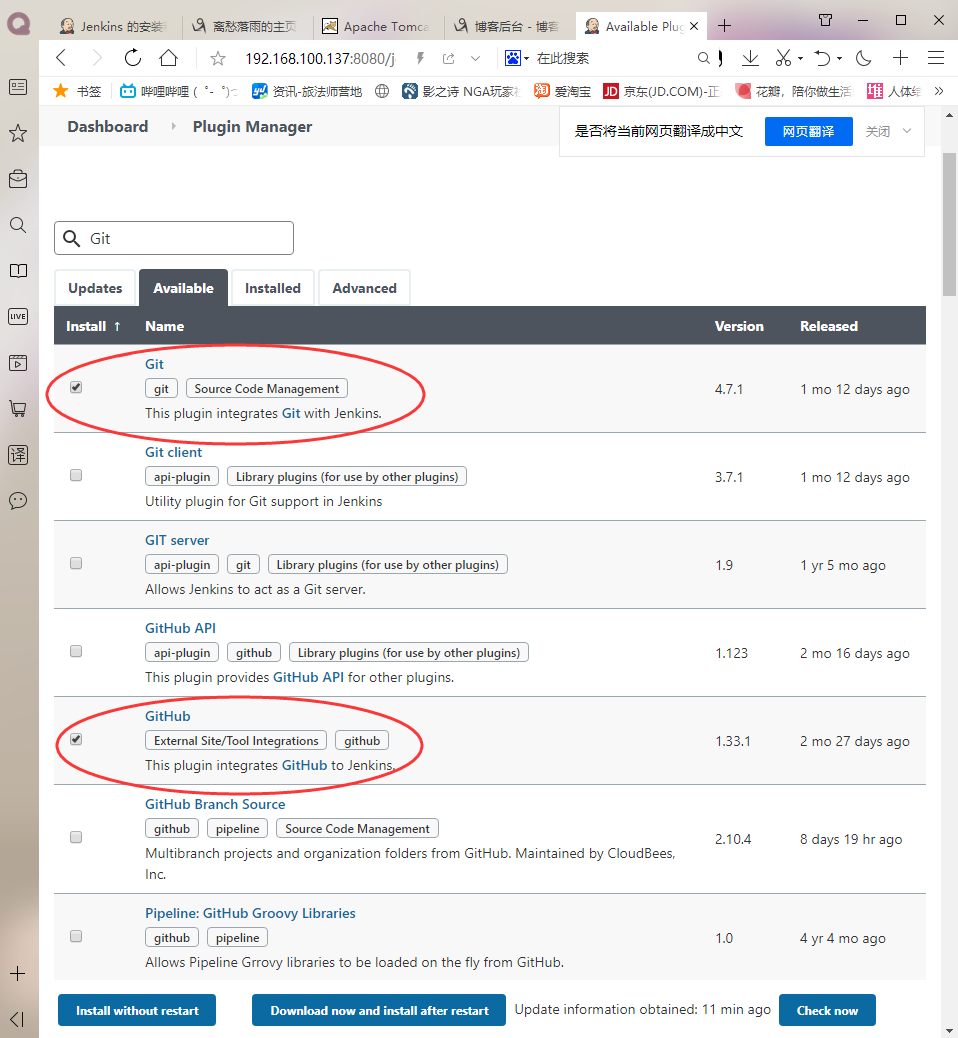
Task: Click Download now and install after restart
Action: 379,1010
